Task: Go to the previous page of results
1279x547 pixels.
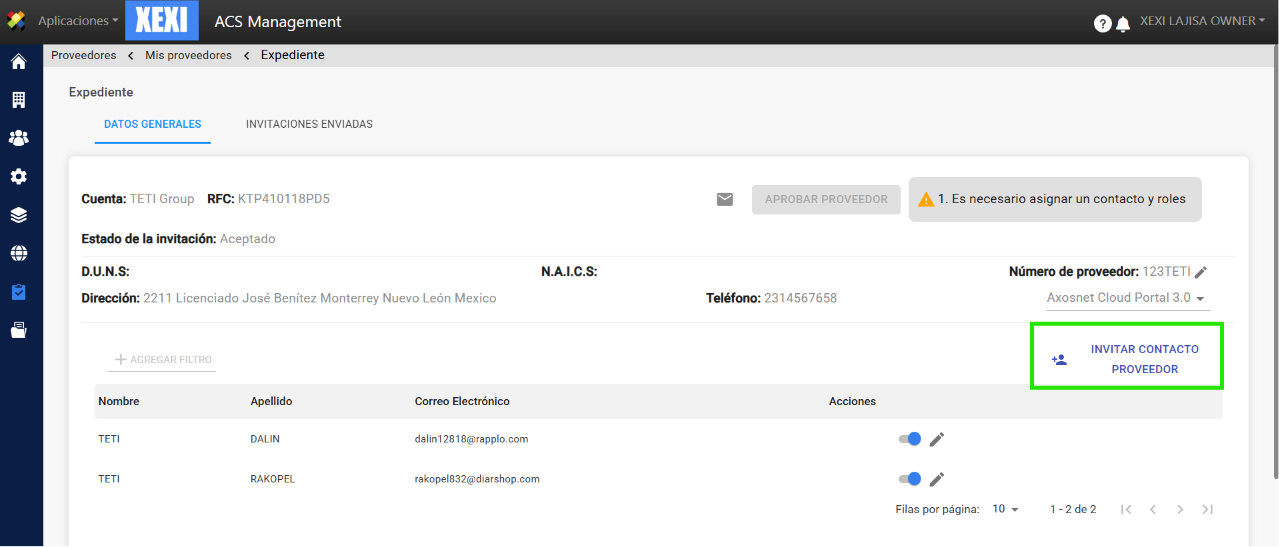Action: pyautogui.click(x=1153, y=509)
